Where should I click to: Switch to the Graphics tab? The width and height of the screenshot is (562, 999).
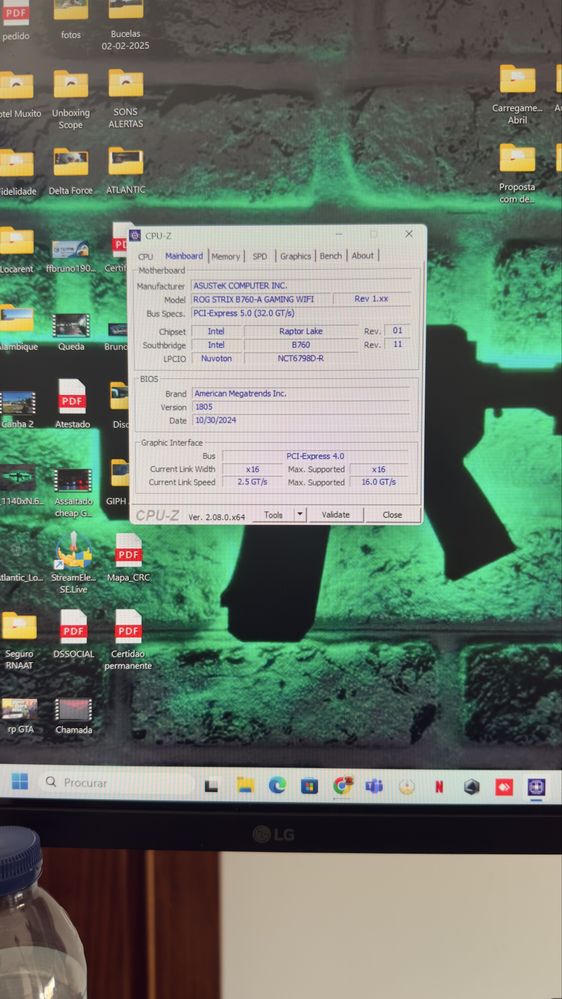[296, 256]
